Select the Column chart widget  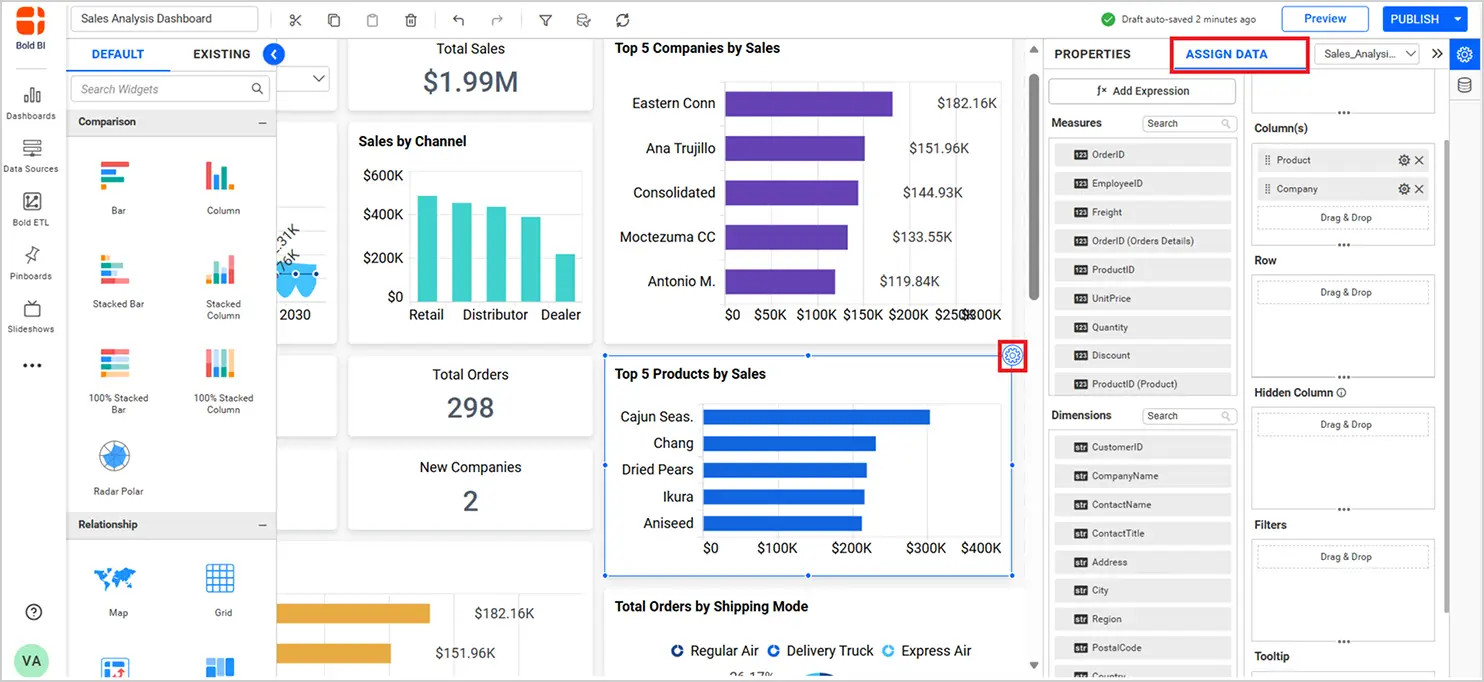[223, 187]
